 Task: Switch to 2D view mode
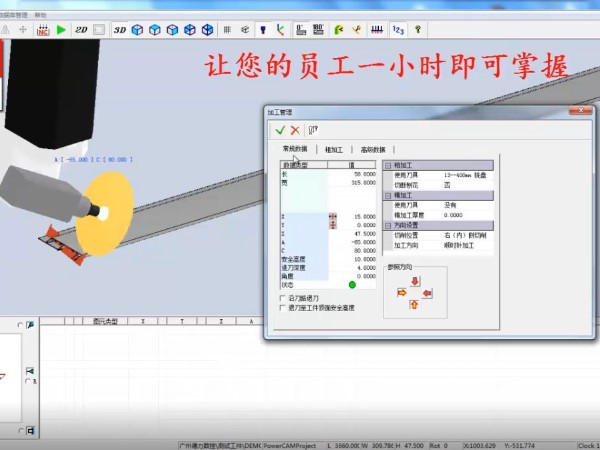coord(81,30)
